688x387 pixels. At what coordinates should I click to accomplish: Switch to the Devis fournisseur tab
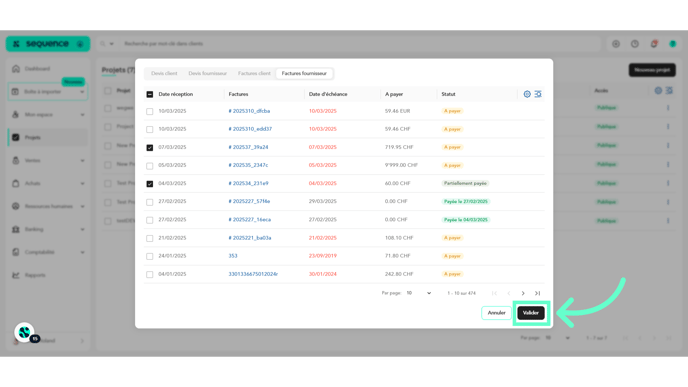pos(208,73)
